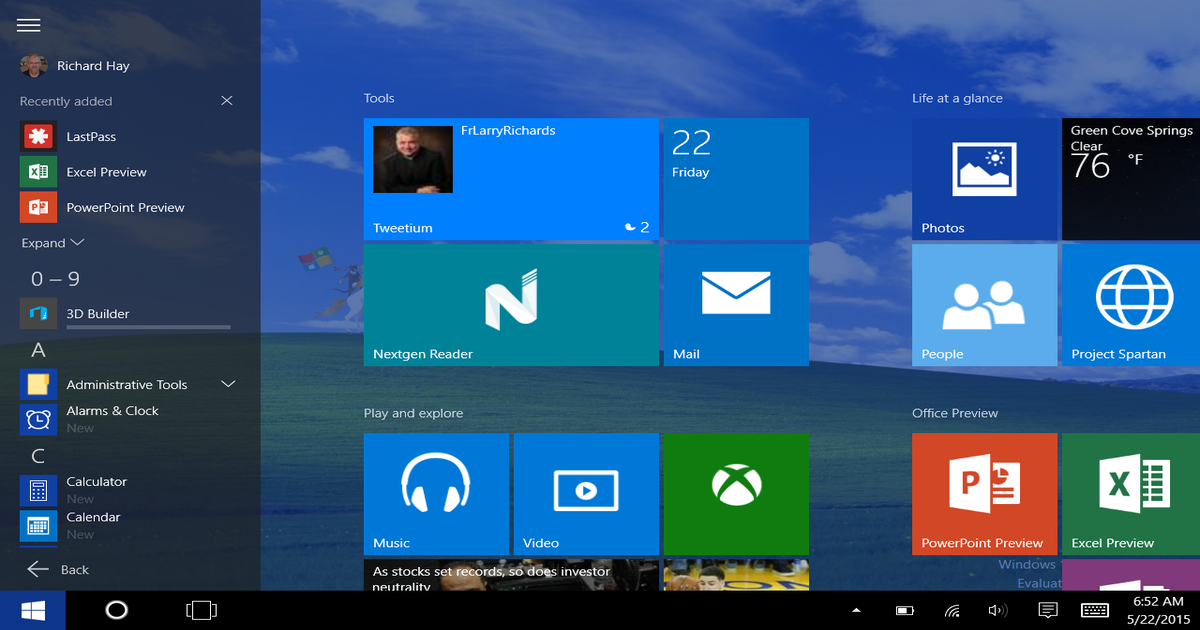This screenshot has height=630, width=1200.
Task: Open Nextgen Reader tile
Action: (511, 303)
